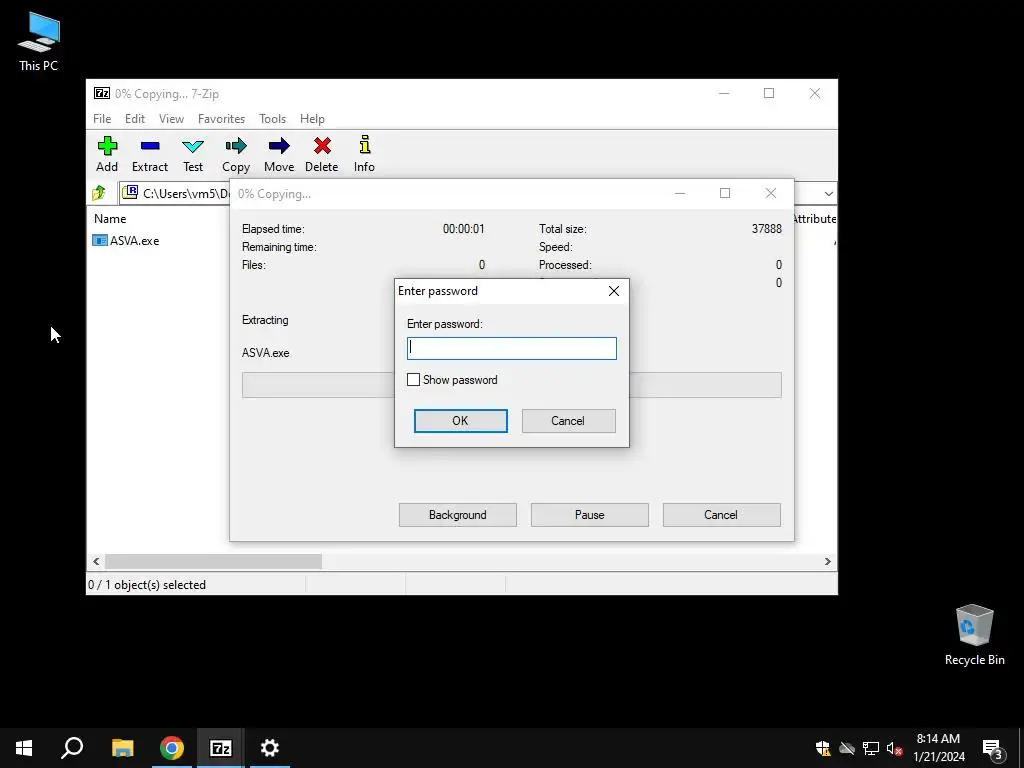This screenshot has height=768, width=1024.
Task: Open taskbar Search
Action: pyautogui.click(x=72, y=748)
